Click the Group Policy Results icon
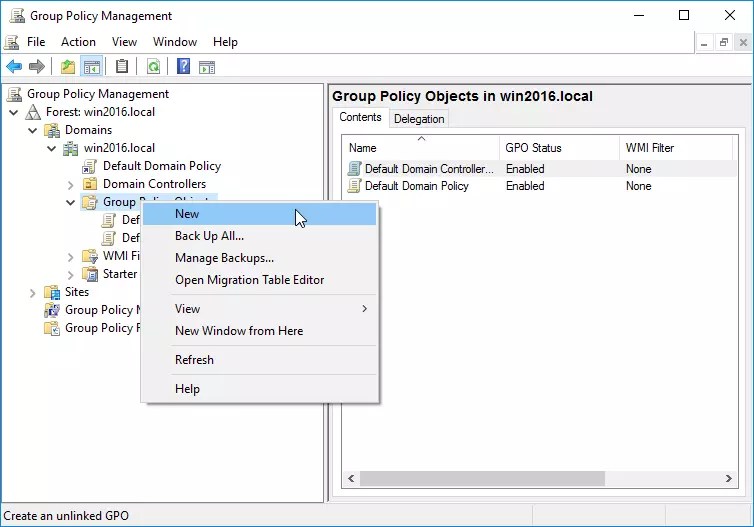 click(52, 328)
